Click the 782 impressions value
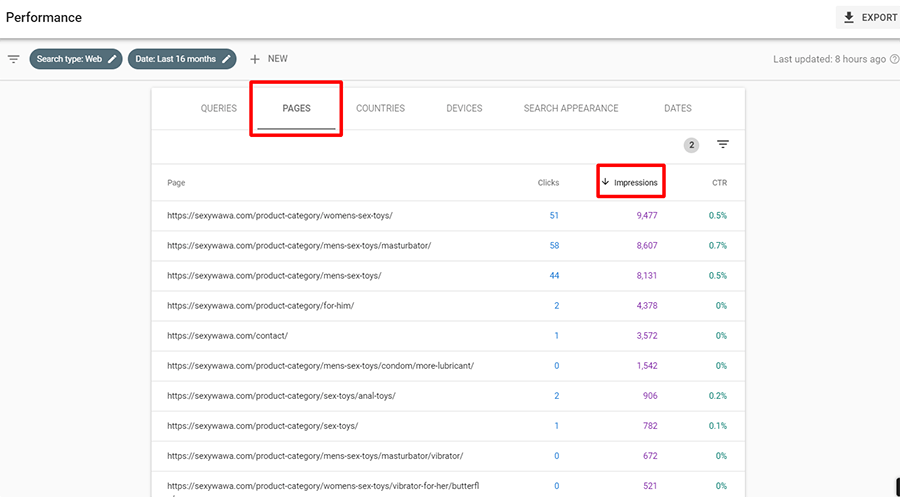Image resolution: width=900 pixels, height=497 pixels. coord(650,426)
